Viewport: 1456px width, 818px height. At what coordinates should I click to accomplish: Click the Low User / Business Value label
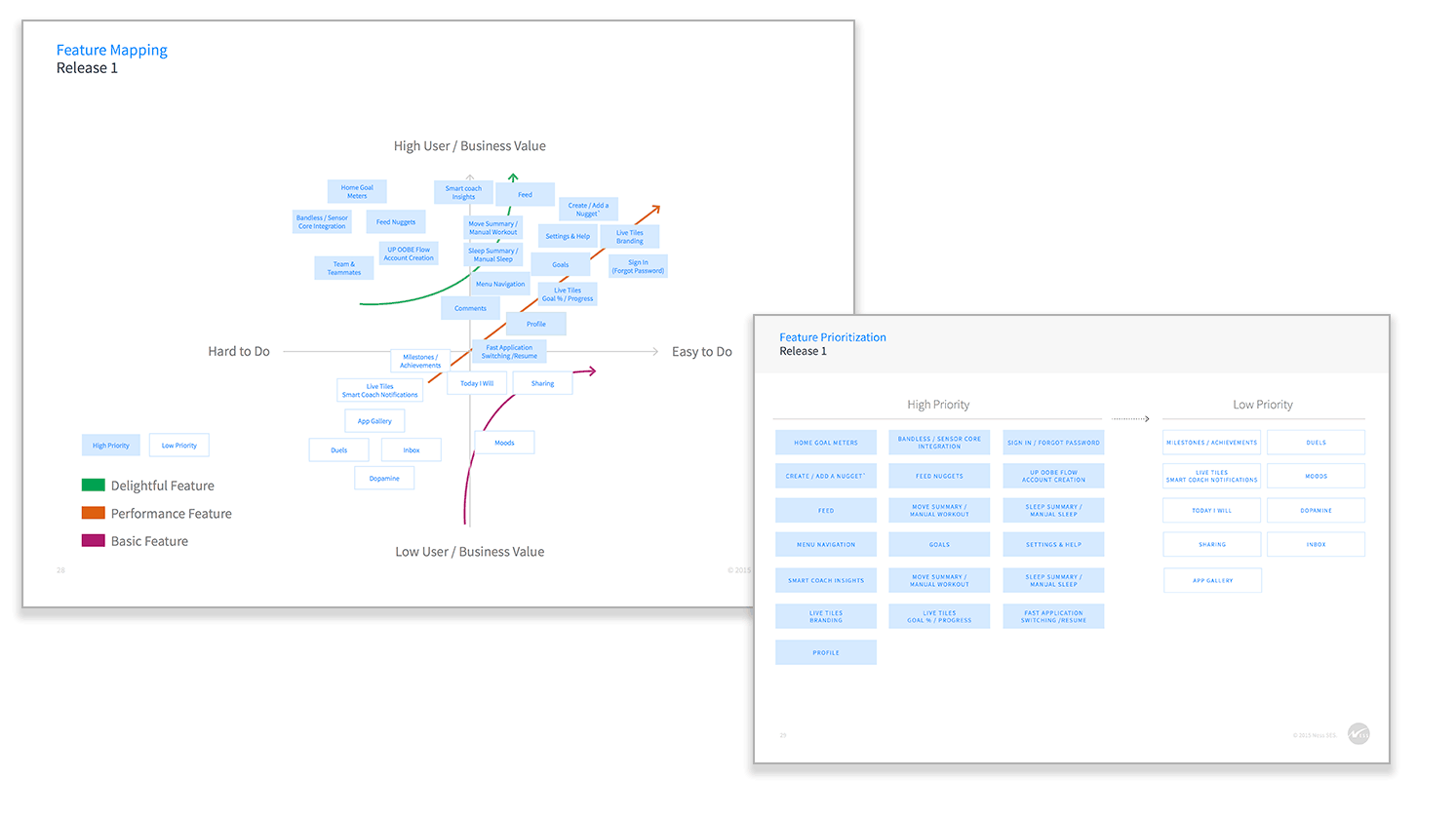pos(469,551)
